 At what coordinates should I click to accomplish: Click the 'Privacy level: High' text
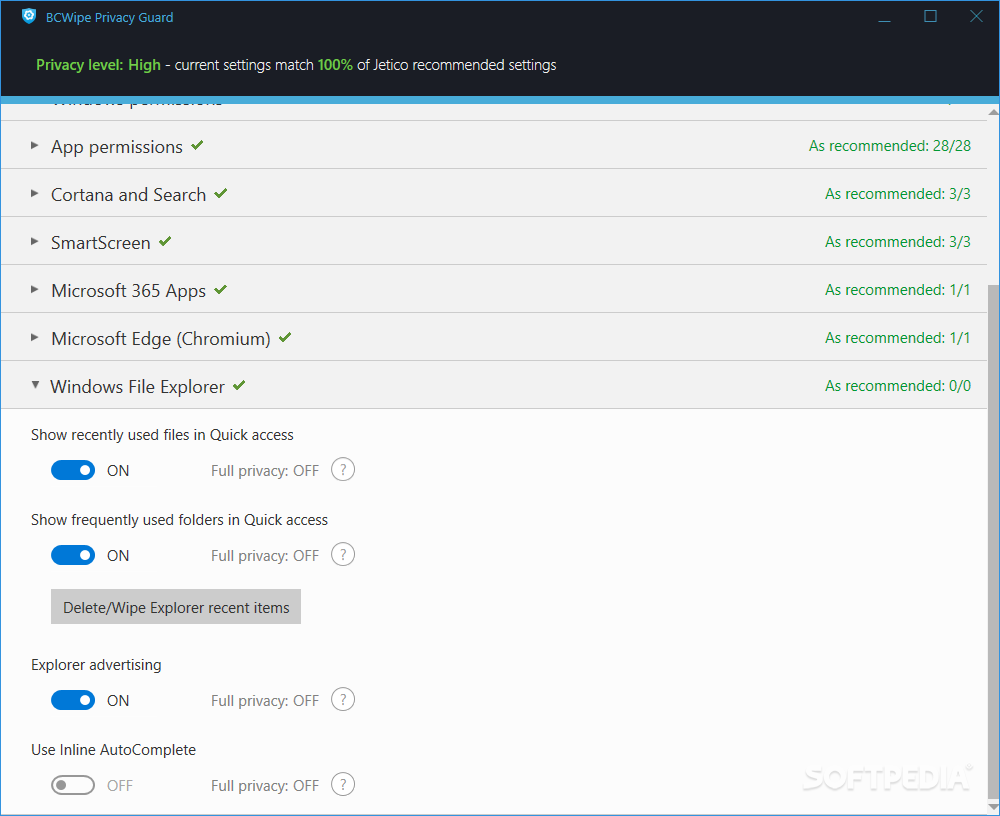point(98,64)
